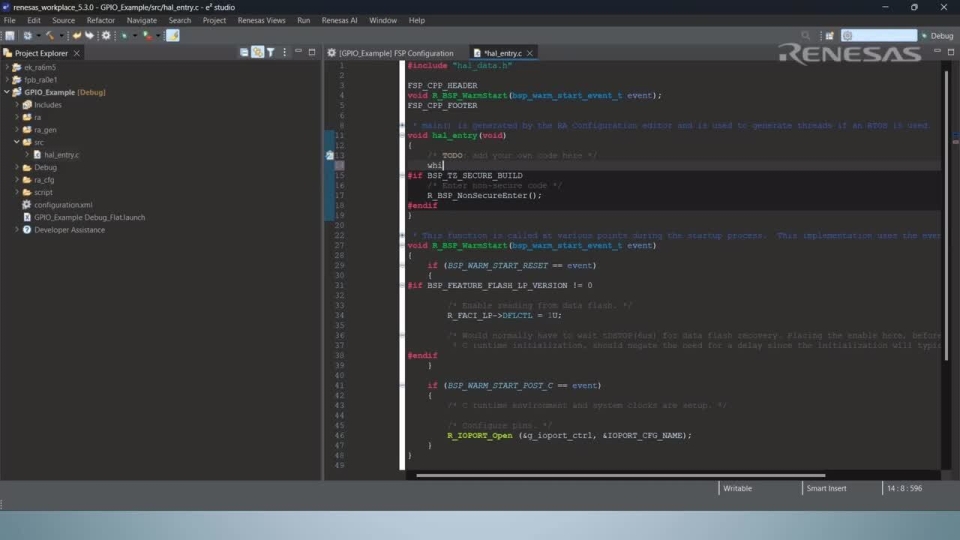This screenshot has width=960, height=540.
Task: Click the Writable status bar entry
Action: point(737,489)
